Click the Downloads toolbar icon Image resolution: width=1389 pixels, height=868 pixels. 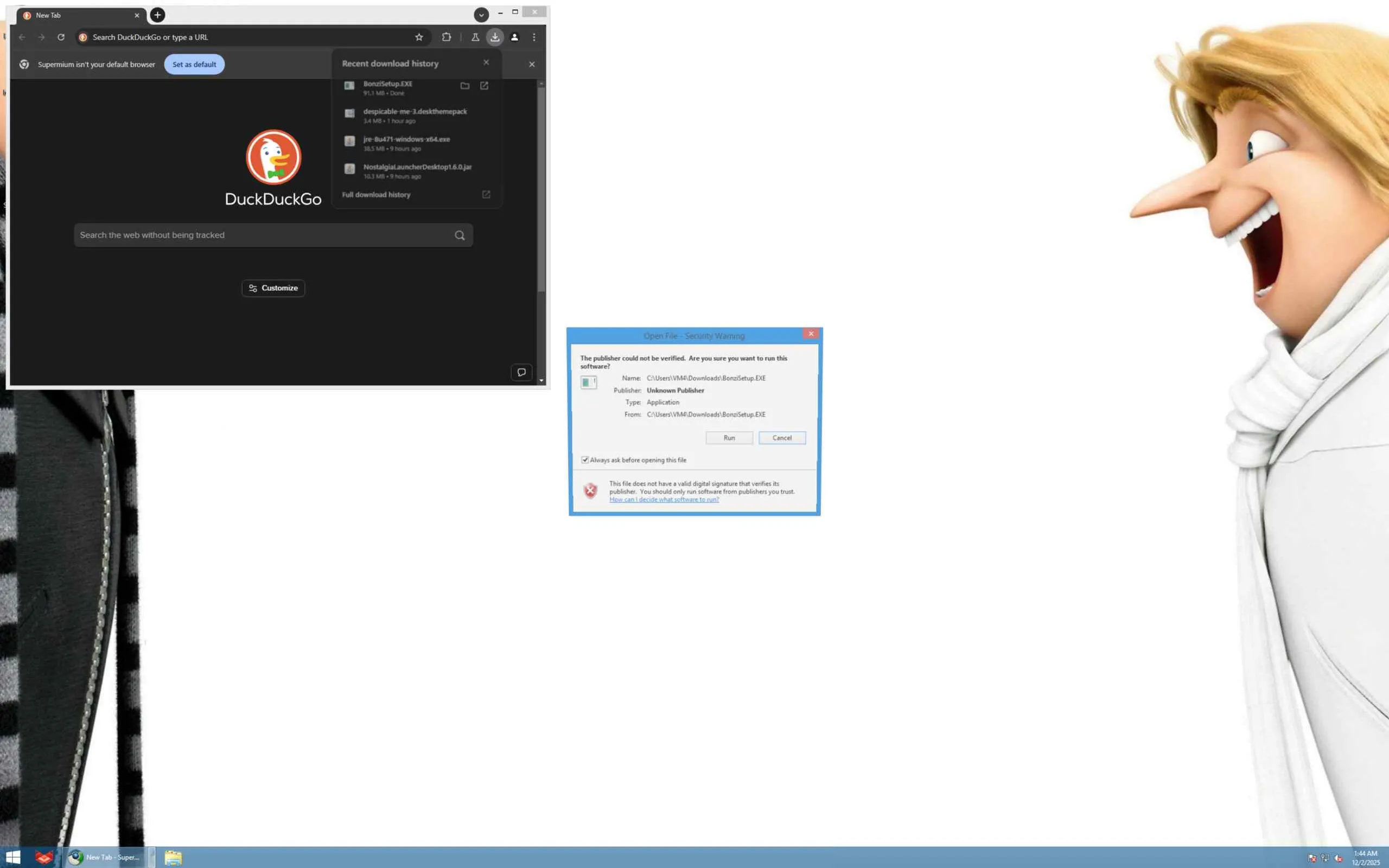[x=495, y=37]
